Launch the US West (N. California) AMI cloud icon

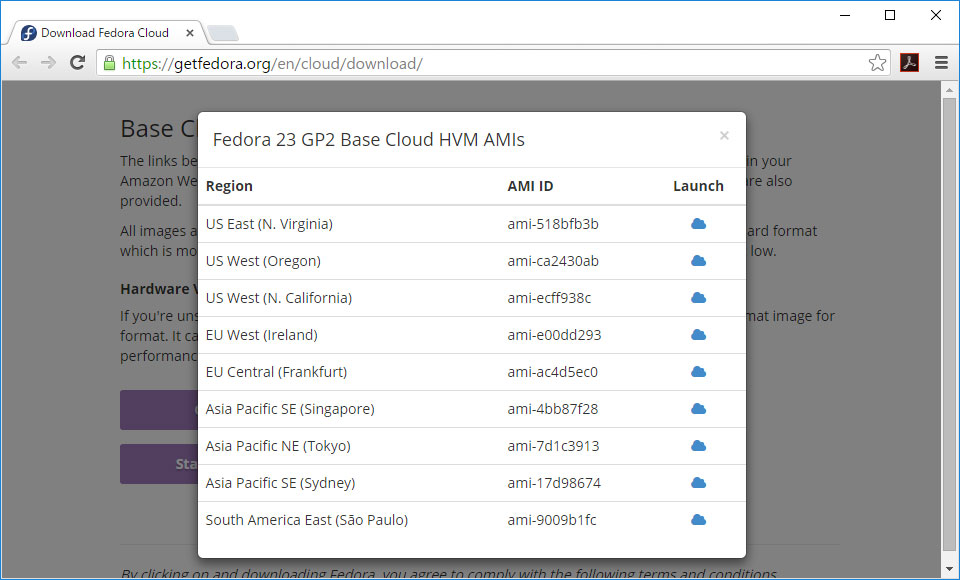coord(698,298)
